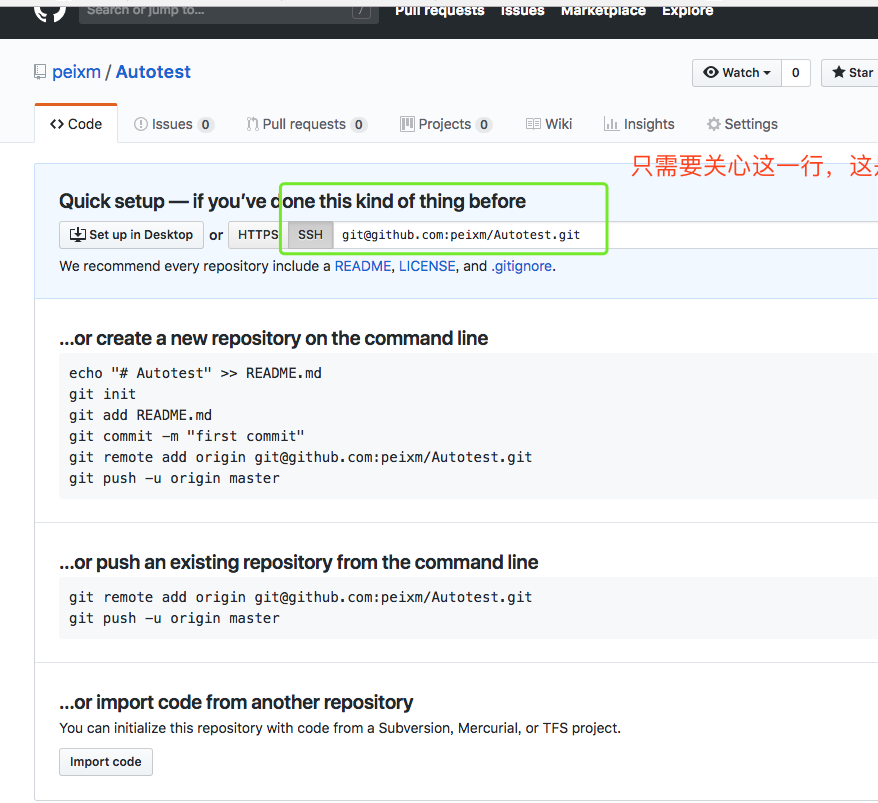Open the peixm owner link
878x803 pixels.
click(x=77, y=72)
